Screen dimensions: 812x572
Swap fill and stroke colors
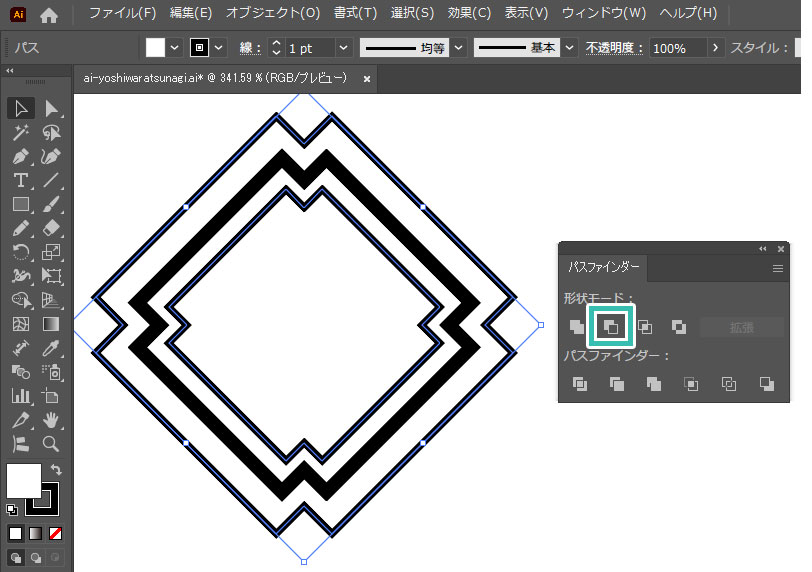[56, 468]
